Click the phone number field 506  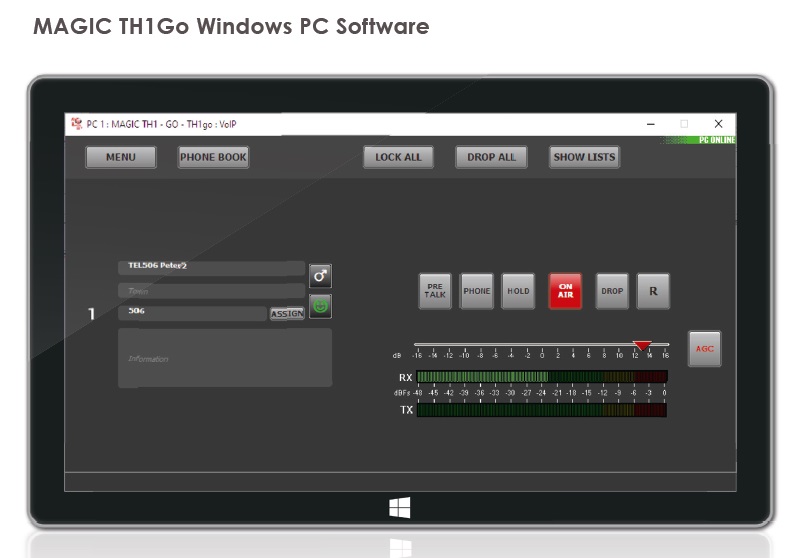click(192, 312)
